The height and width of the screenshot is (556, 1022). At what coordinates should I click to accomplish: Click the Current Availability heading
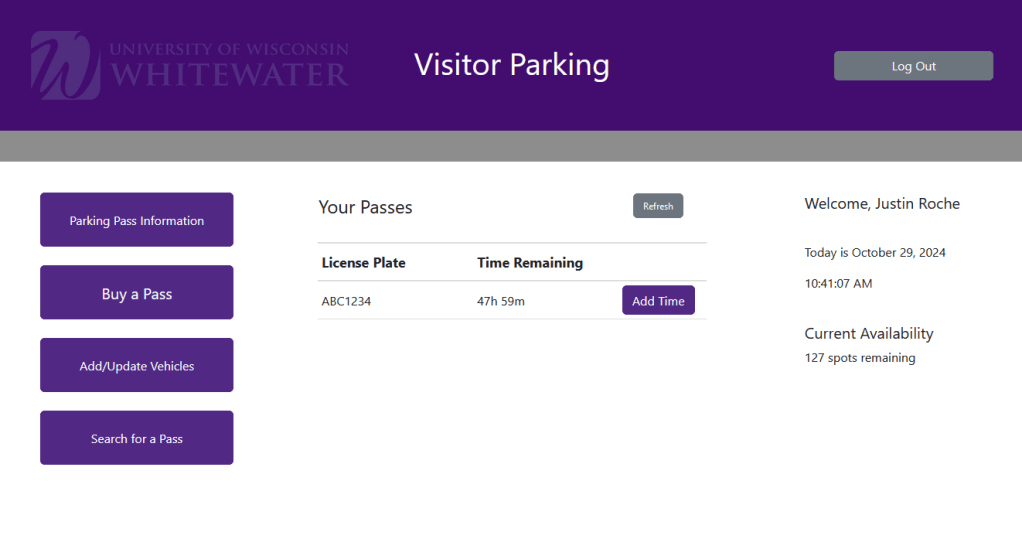[869, 333]
